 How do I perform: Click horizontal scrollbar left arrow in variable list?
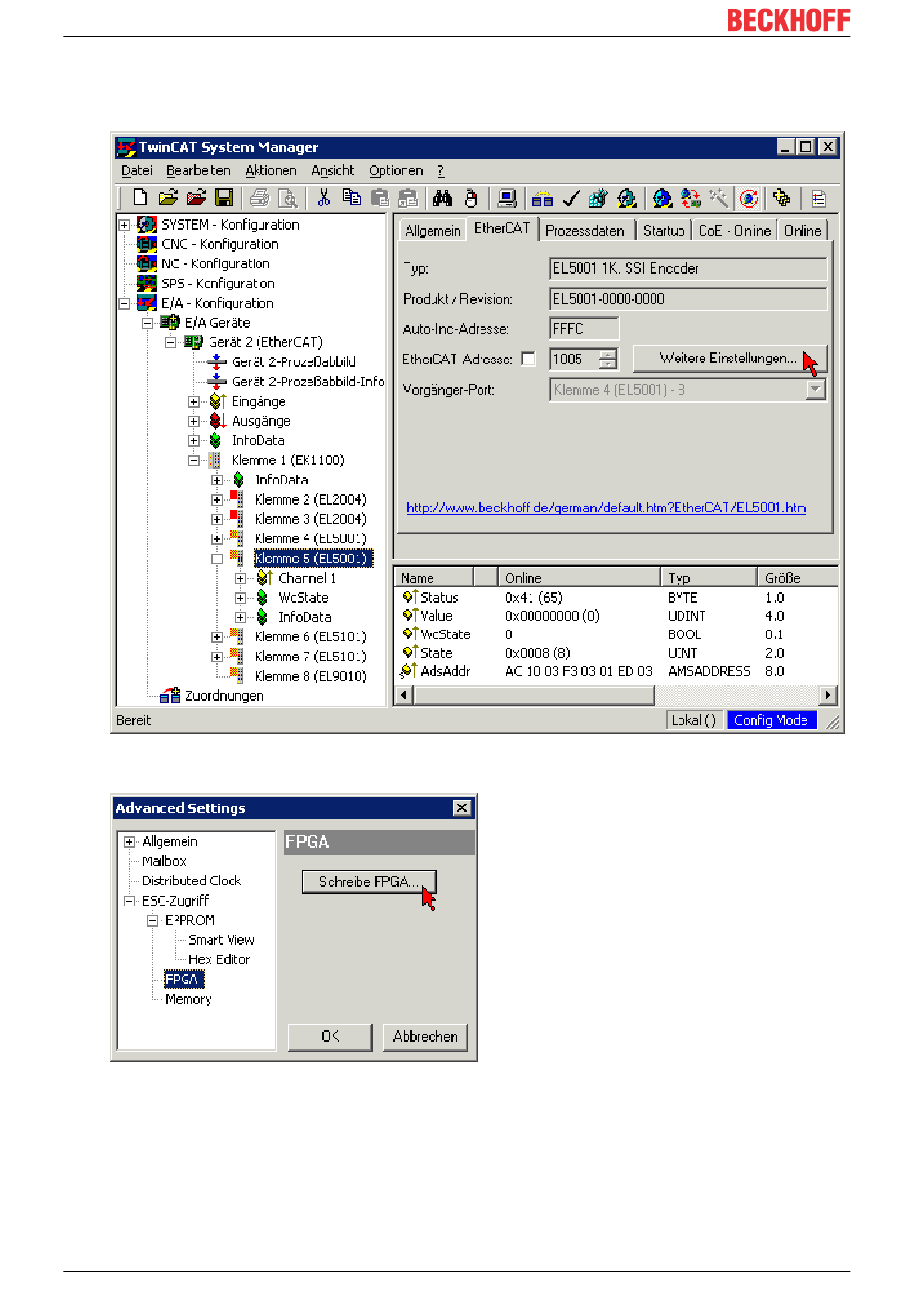tap(405, 695)
